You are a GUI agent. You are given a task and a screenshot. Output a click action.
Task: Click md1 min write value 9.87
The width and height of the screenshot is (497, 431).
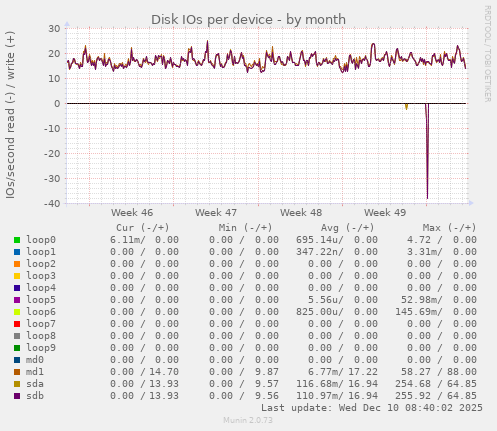tap(267, 372)
